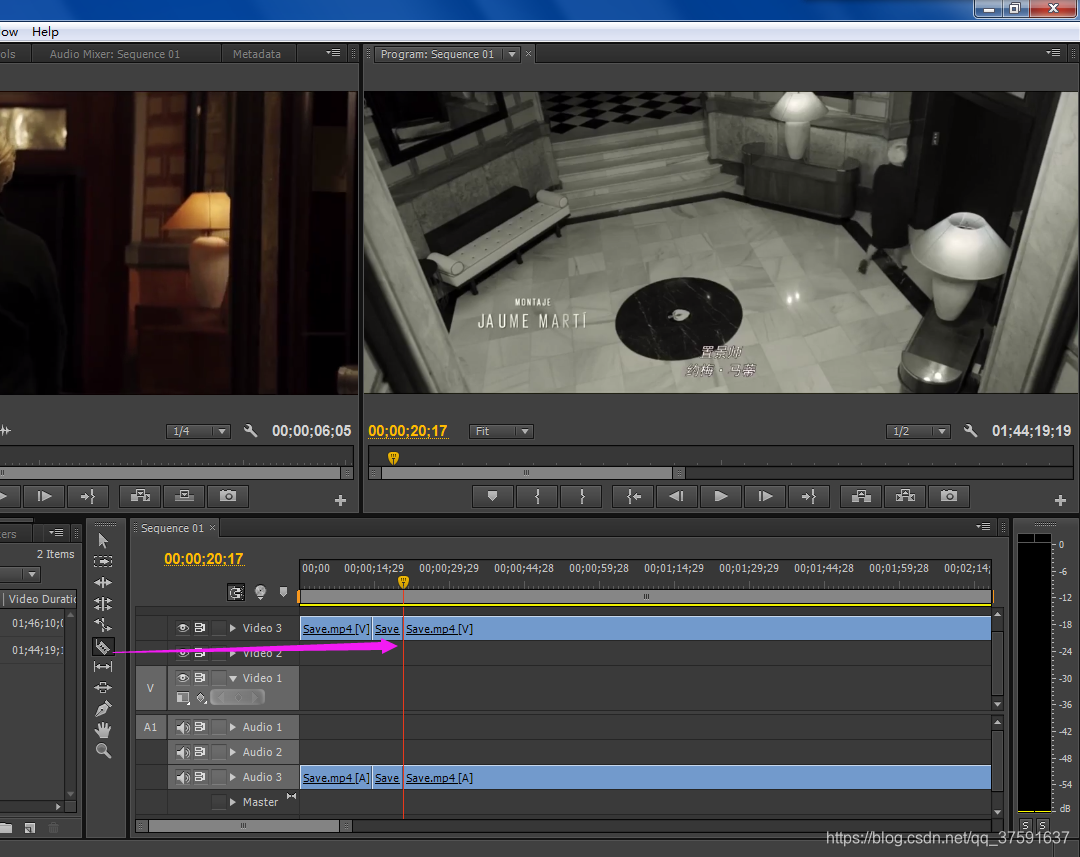Toggle sync lock for Video 3
This screenshot has width=1080, height=857.
point(200,628)
